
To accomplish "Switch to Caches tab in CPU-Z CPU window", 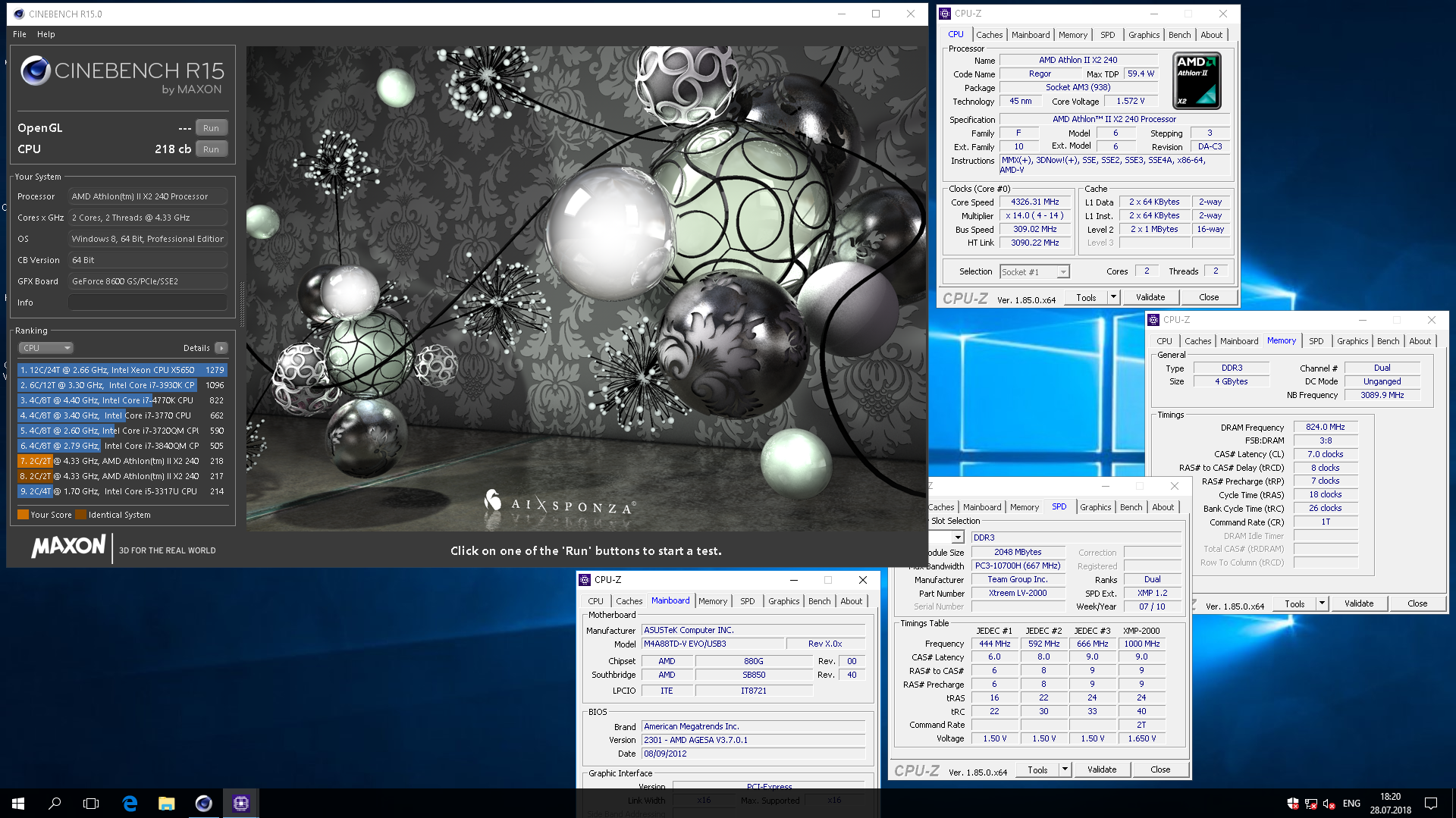I will (989, 35).
